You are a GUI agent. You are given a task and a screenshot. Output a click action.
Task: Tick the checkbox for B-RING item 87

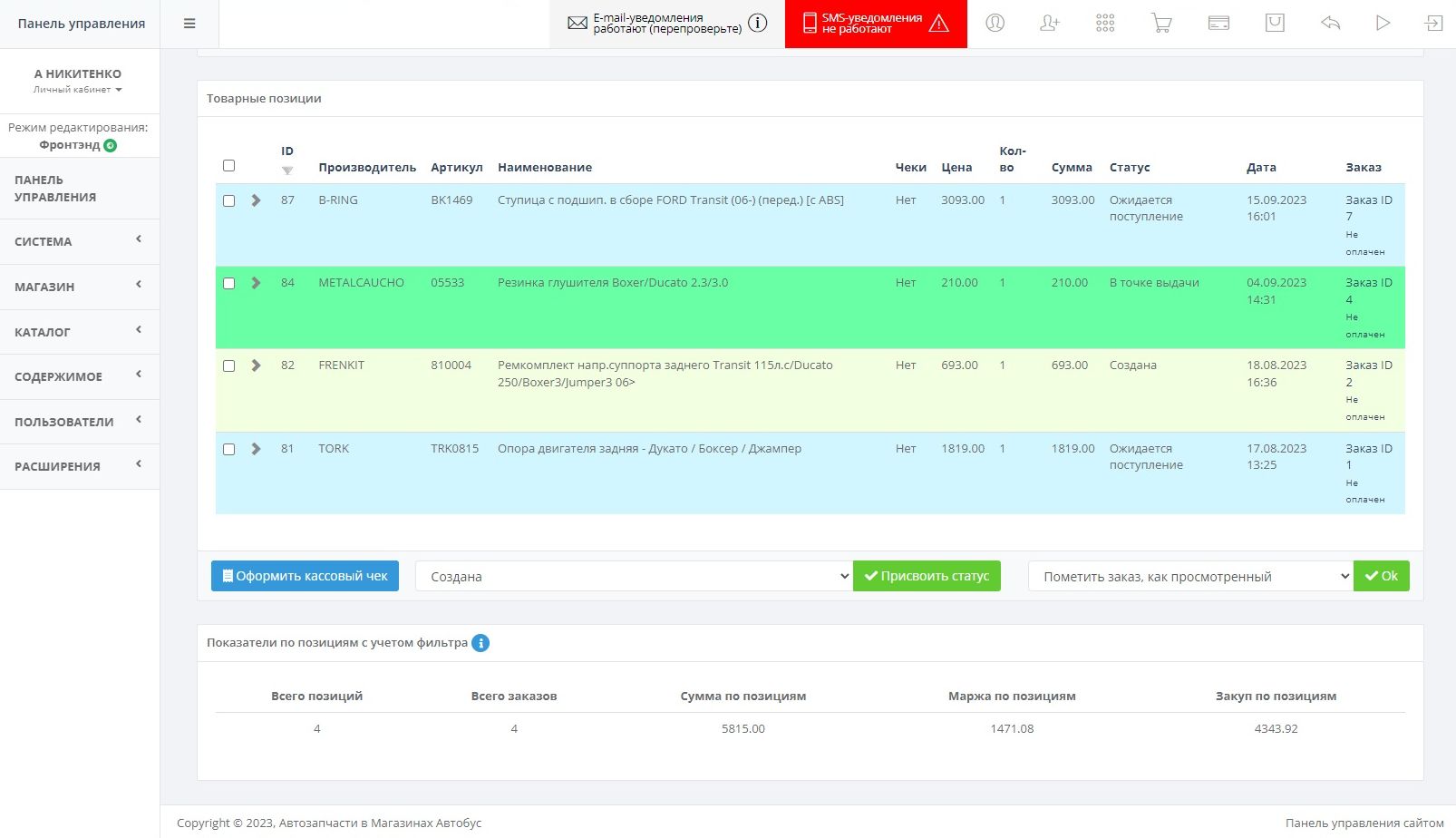coord(229,200)
